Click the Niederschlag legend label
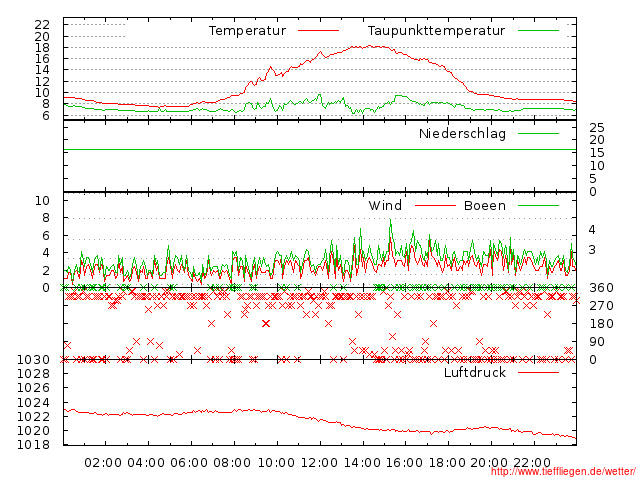The width and height of the screenshot is (640, 480). 462,133
